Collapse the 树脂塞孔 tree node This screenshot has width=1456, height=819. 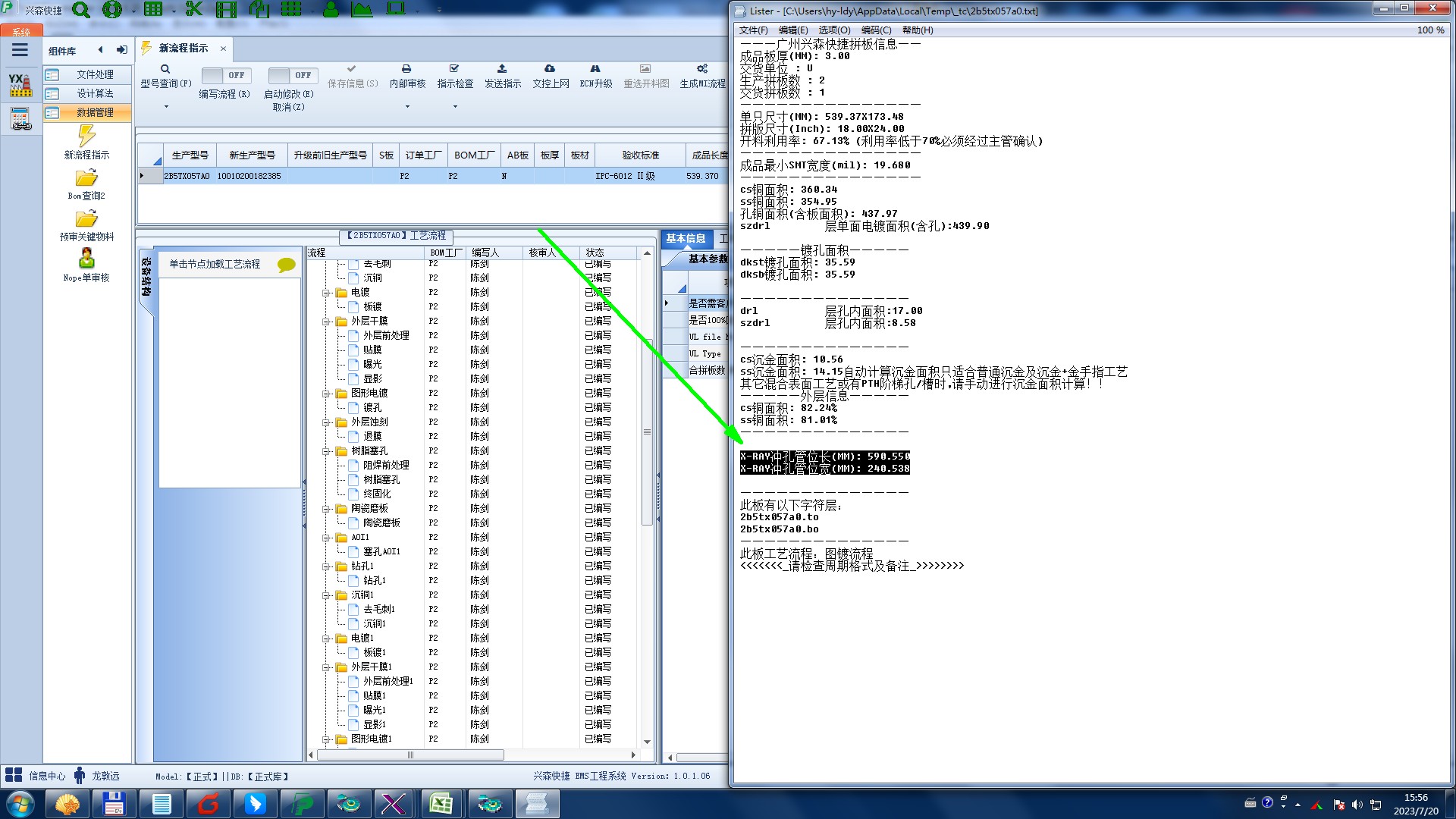[x=326, y=451]
